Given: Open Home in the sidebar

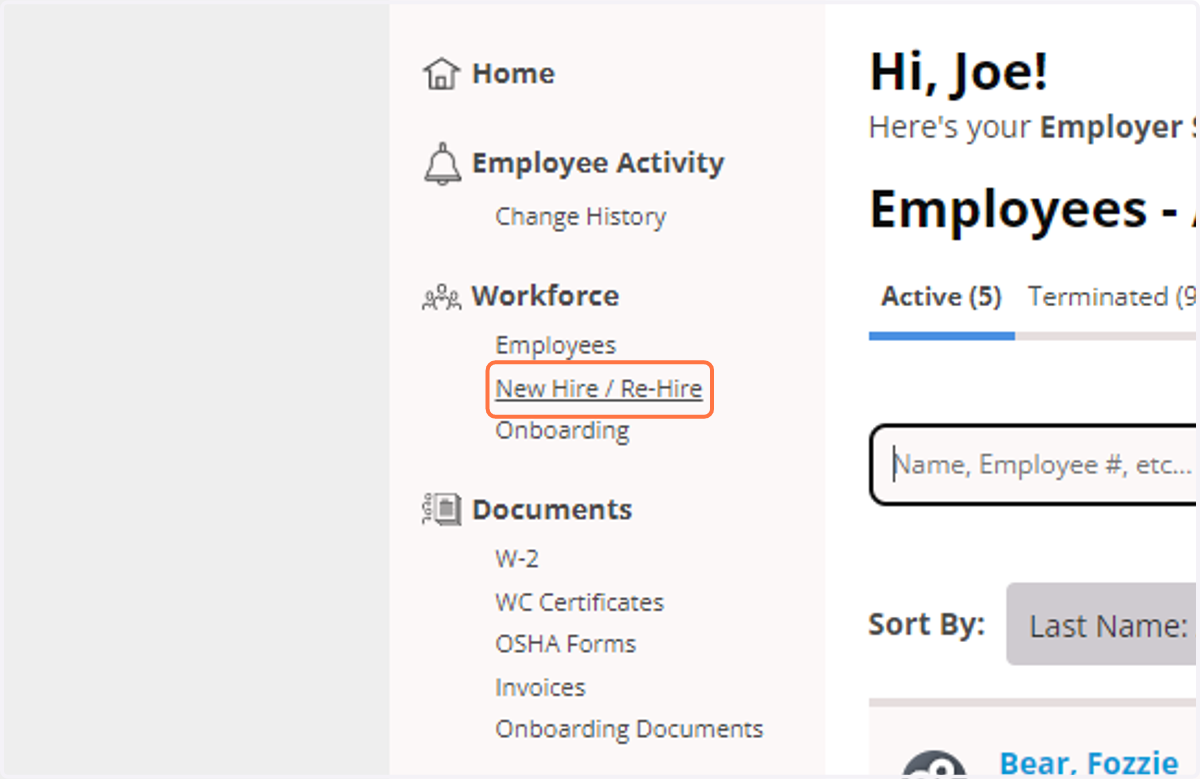Looking at the screenshot, I should coord(513,73).
